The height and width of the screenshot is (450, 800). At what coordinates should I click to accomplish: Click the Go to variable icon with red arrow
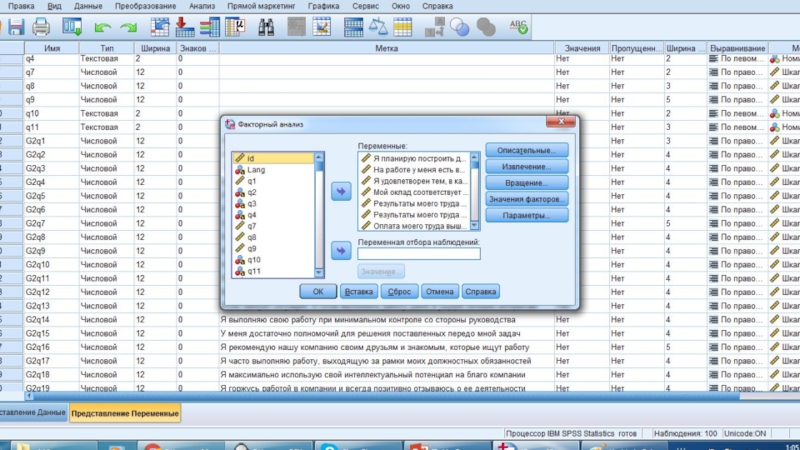(185, 27)
